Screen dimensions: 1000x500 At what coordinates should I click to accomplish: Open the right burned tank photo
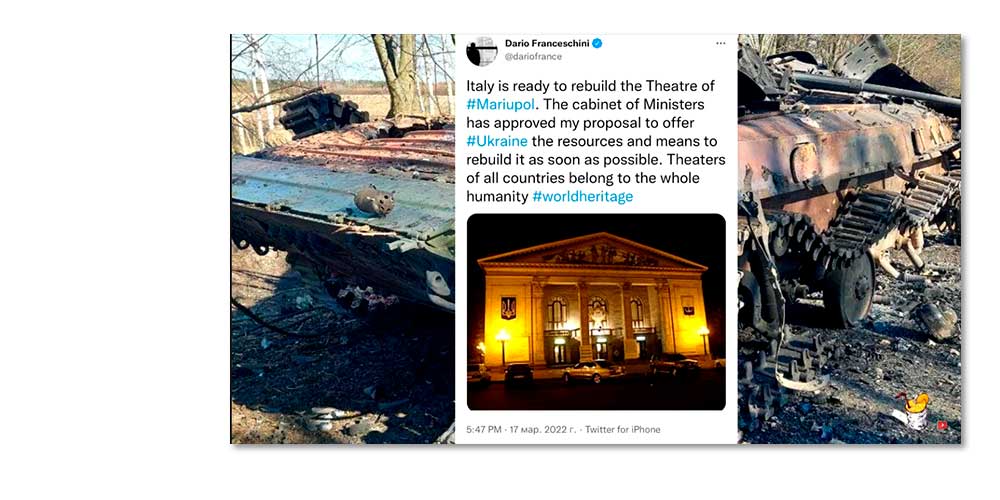tap(849, 239)
